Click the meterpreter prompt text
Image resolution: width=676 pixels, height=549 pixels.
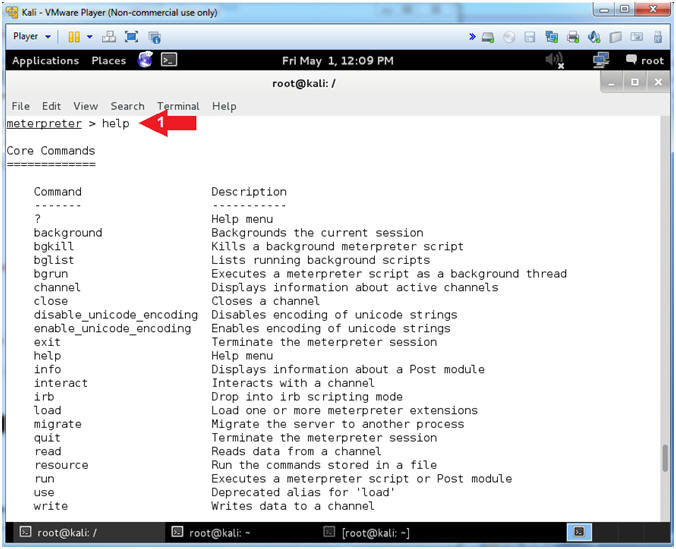[x=44, y=124]
